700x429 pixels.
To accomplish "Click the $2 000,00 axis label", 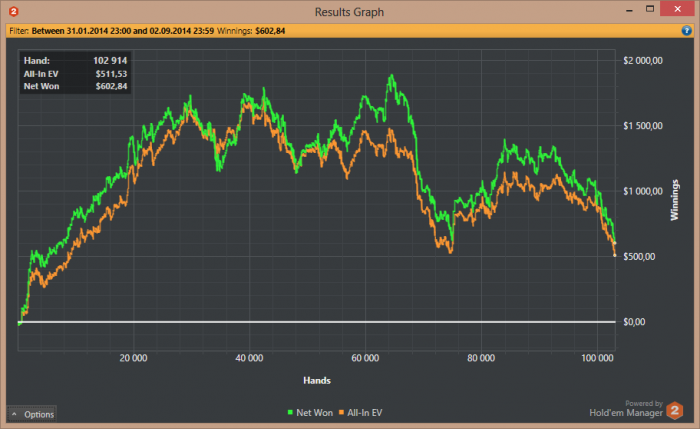I will [x=643, y=61].
